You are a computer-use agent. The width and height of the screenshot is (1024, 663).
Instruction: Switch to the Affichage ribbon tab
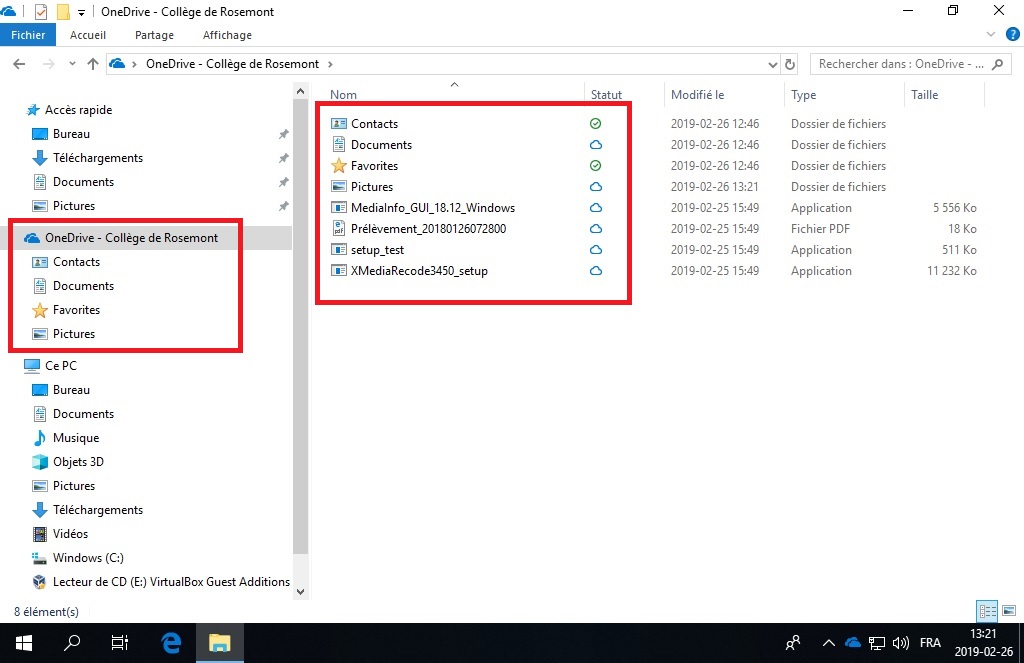tap(227, 35)
